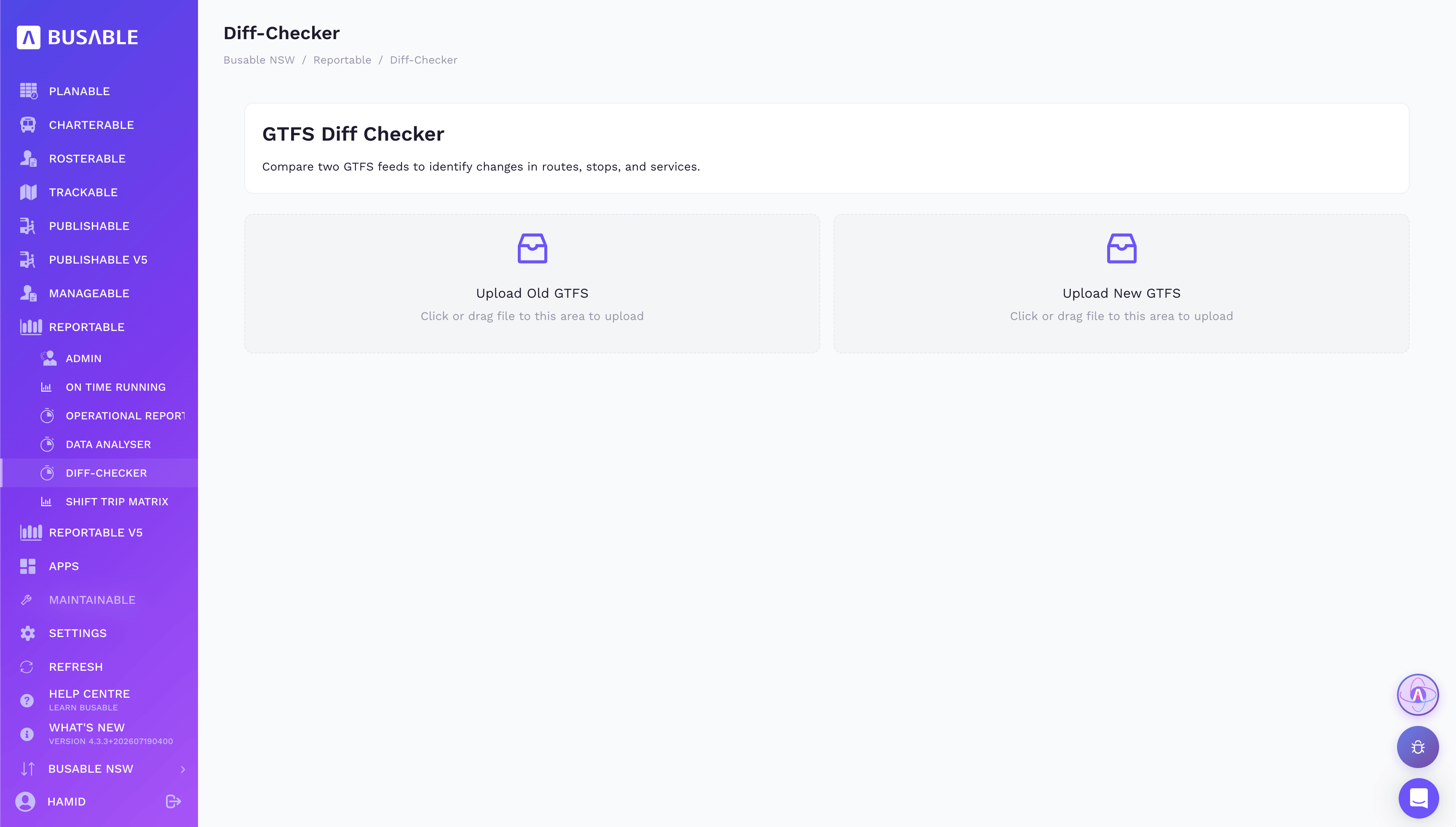Click the New GTFS inbox icon
Screen dimensions: 1456x827
(x=1121, y=248)
